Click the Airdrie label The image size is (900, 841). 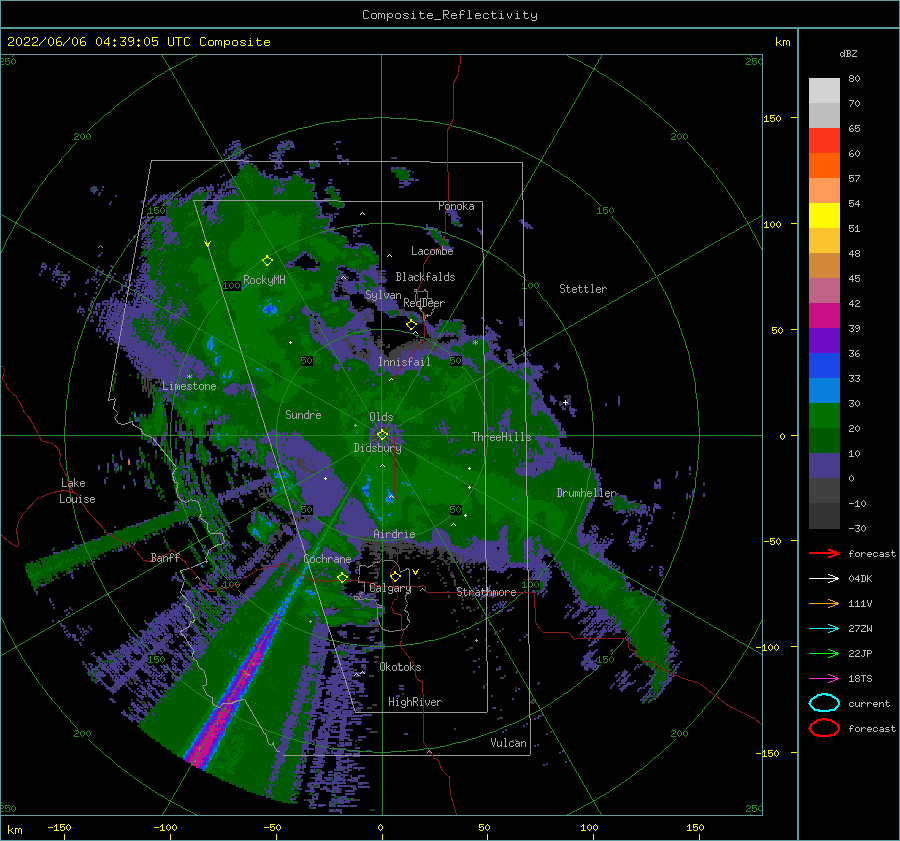click(394, 534)
